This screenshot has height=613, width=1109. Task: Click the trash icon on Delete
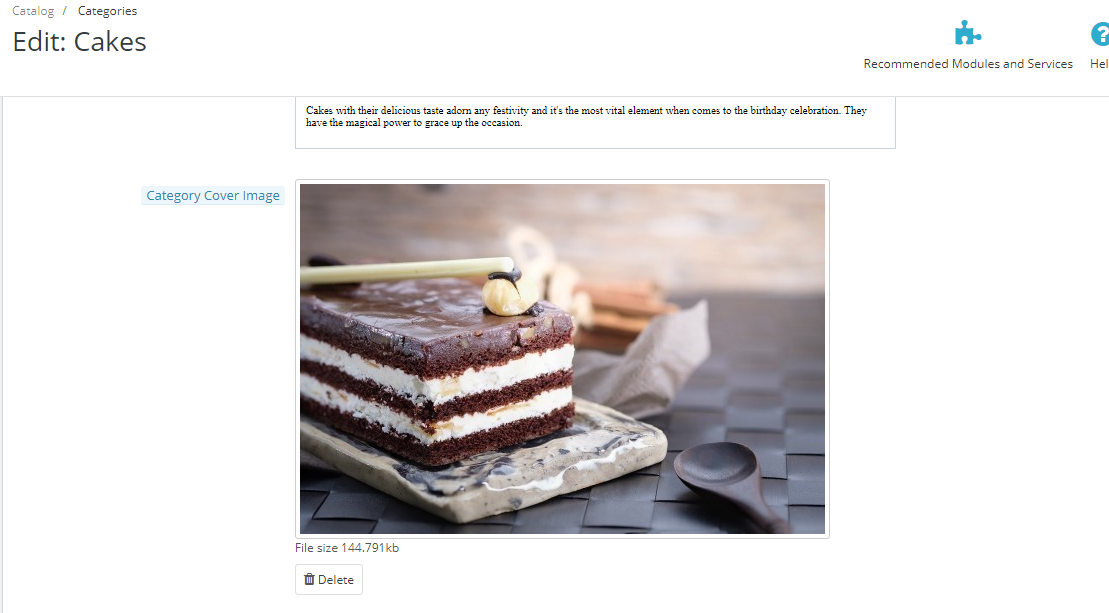[309, 579]
